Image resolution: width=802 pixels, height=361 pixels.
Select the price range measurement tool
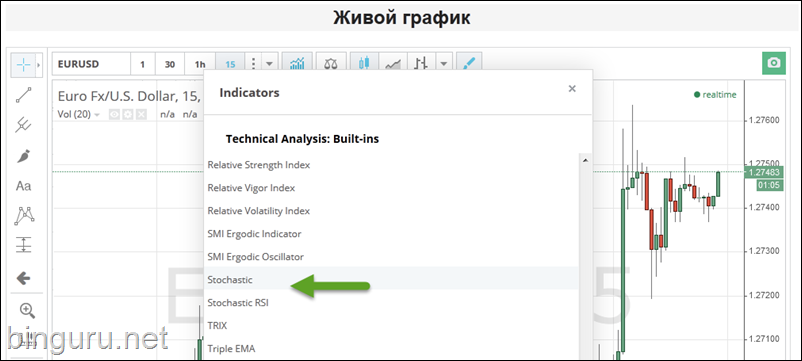[24, 244]
